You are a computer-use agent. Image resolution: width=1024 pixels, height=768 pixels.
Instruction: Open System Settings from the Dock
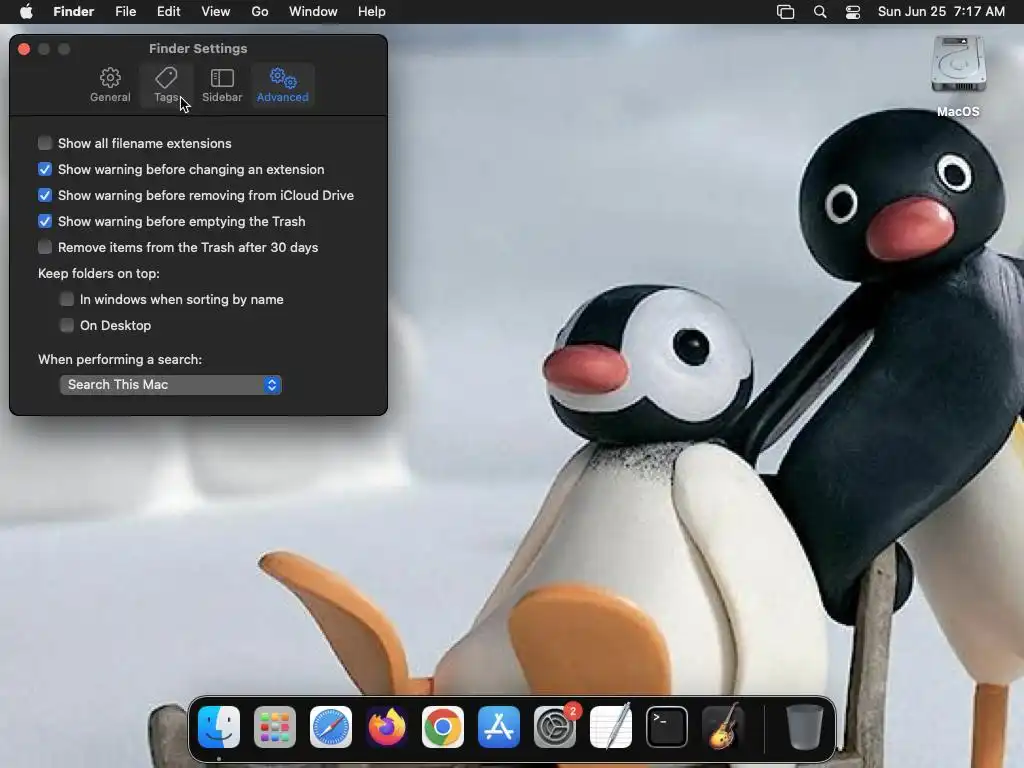pos(555,727)
